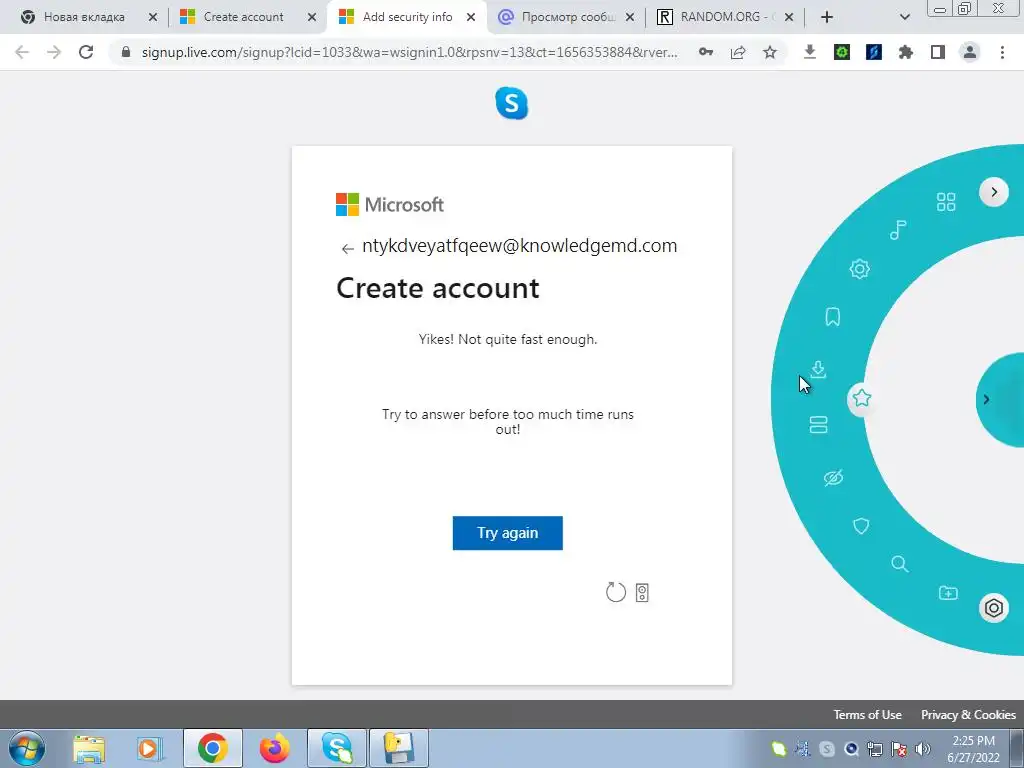Click the green extension icon in toolbar
Viewport: 1024px width, 768px height.
842,52
